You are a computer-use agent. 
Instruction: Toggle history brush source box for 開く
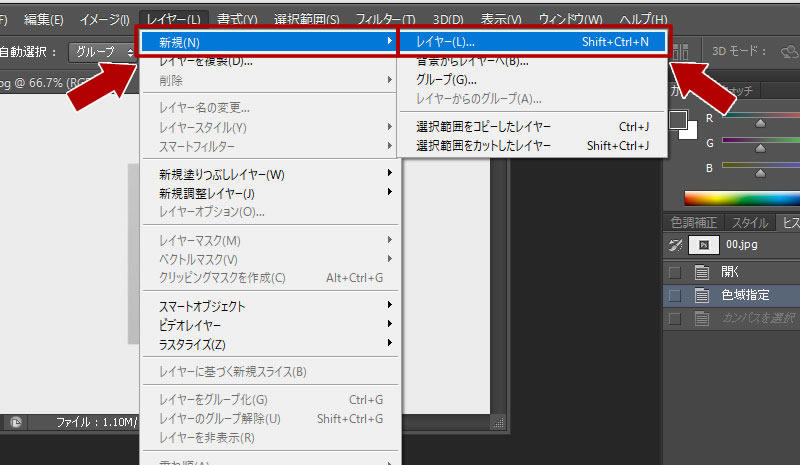point(674,272)
